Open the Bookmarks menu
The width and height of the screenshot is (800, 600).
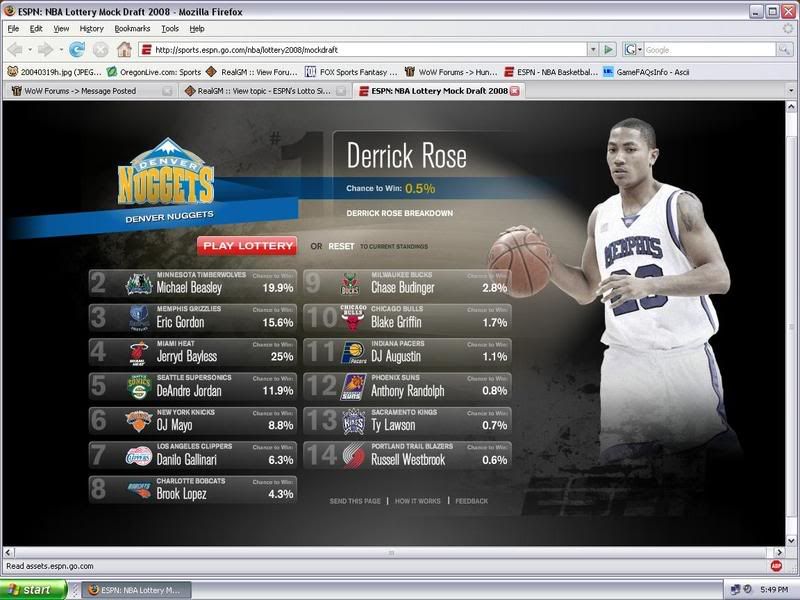pos(132,29)
